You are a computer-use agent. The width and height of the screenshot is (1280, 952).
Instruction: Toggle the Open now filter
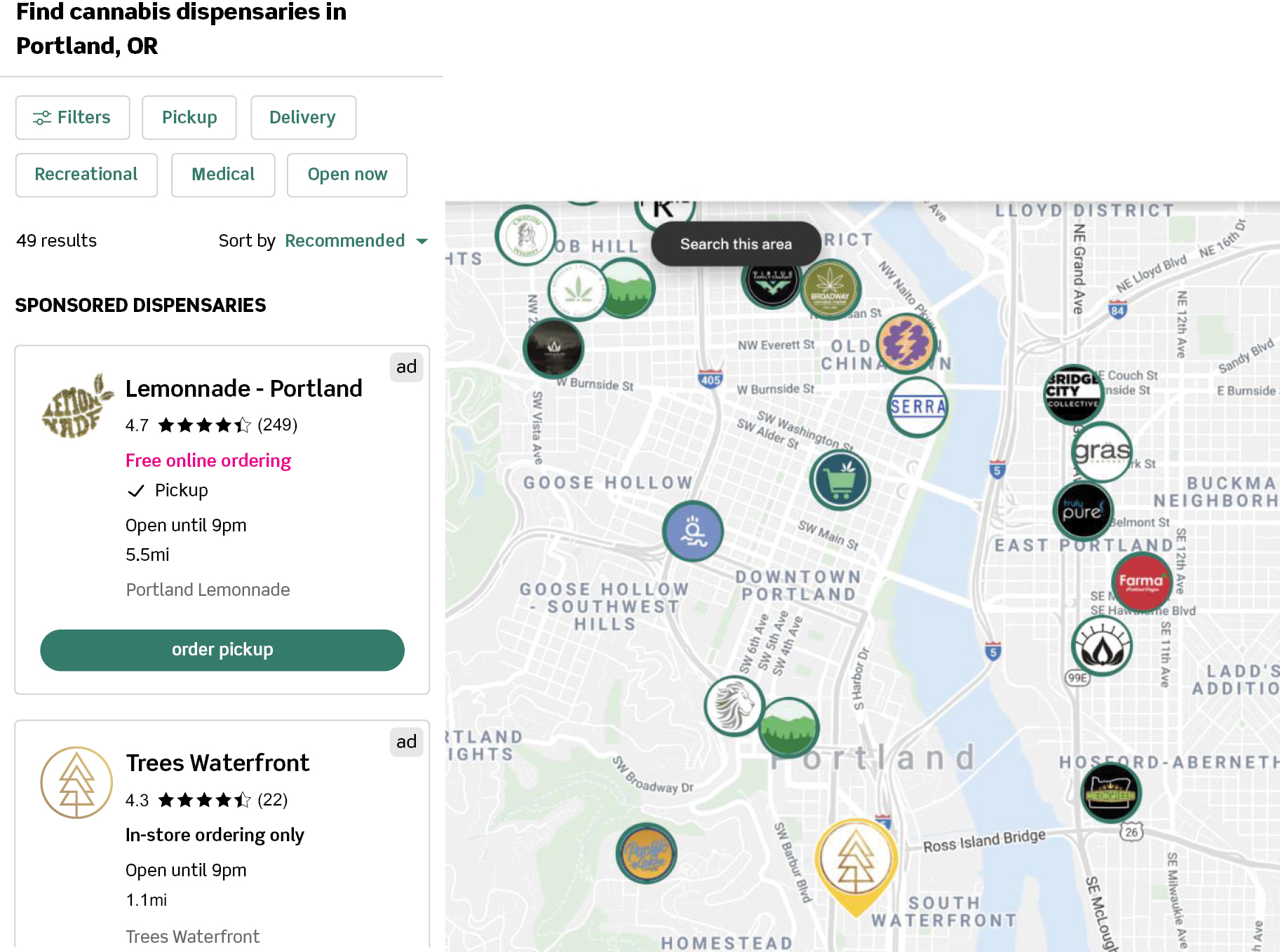[347, 175]
